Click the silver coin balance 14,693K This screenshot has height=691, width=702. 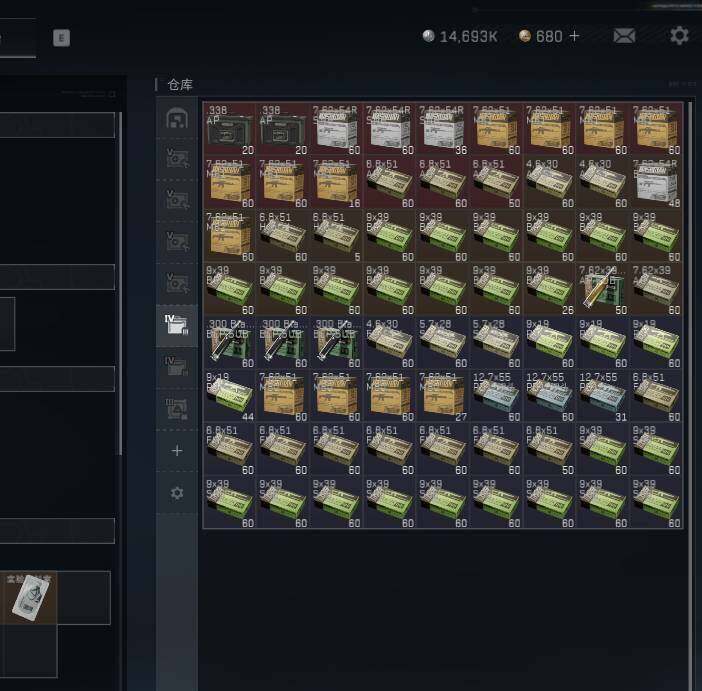point(460,36)
